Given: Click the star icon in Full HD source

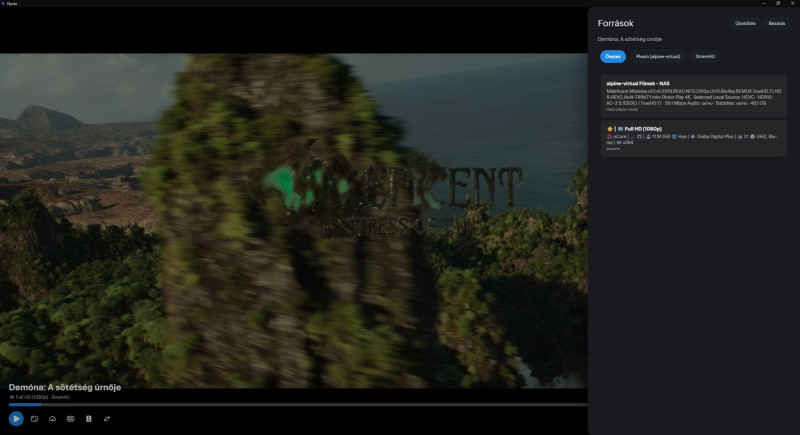Looking at the screenshot, I should (x=610, y=129).
